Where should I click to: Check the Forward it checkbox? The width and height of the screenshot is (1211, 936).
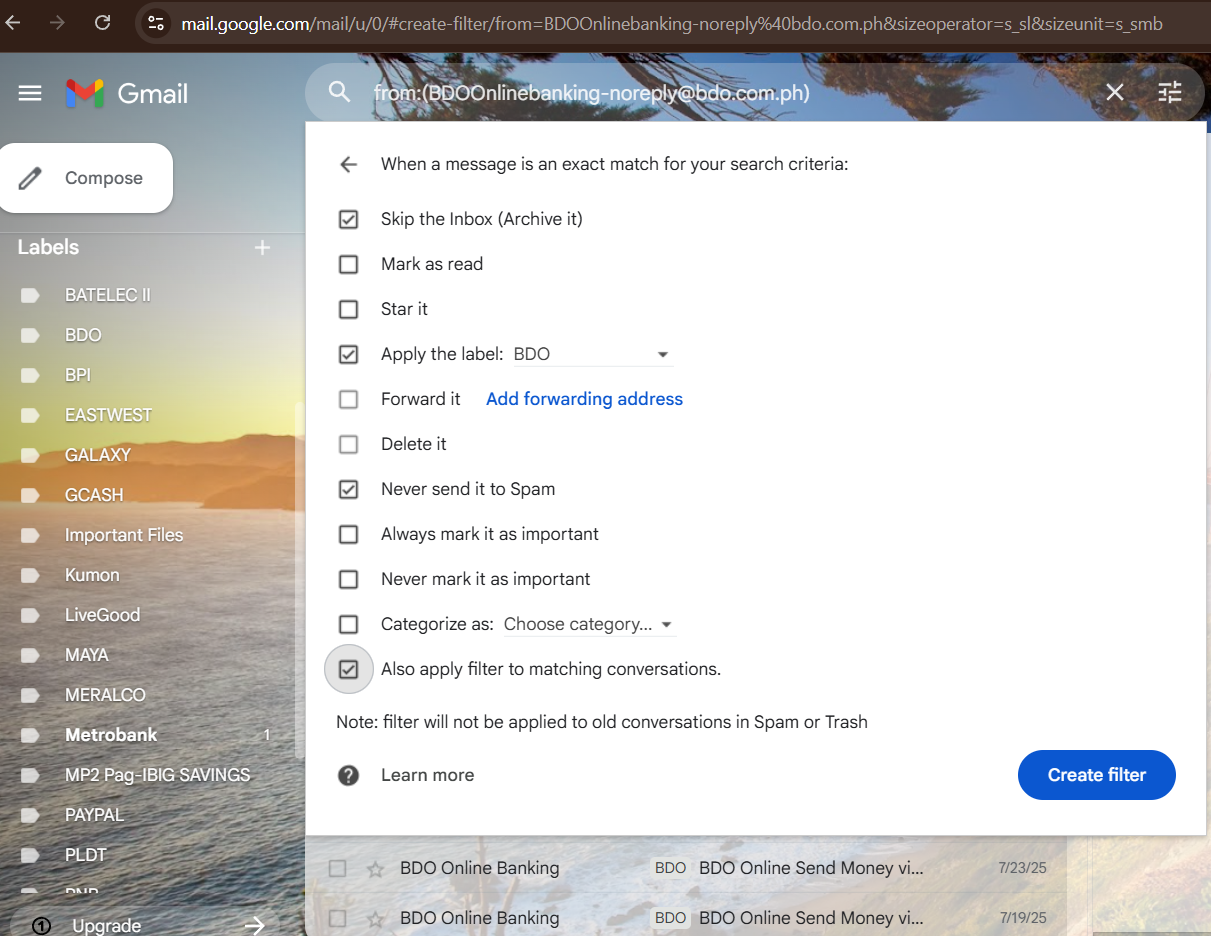click(x=348, y=399)
